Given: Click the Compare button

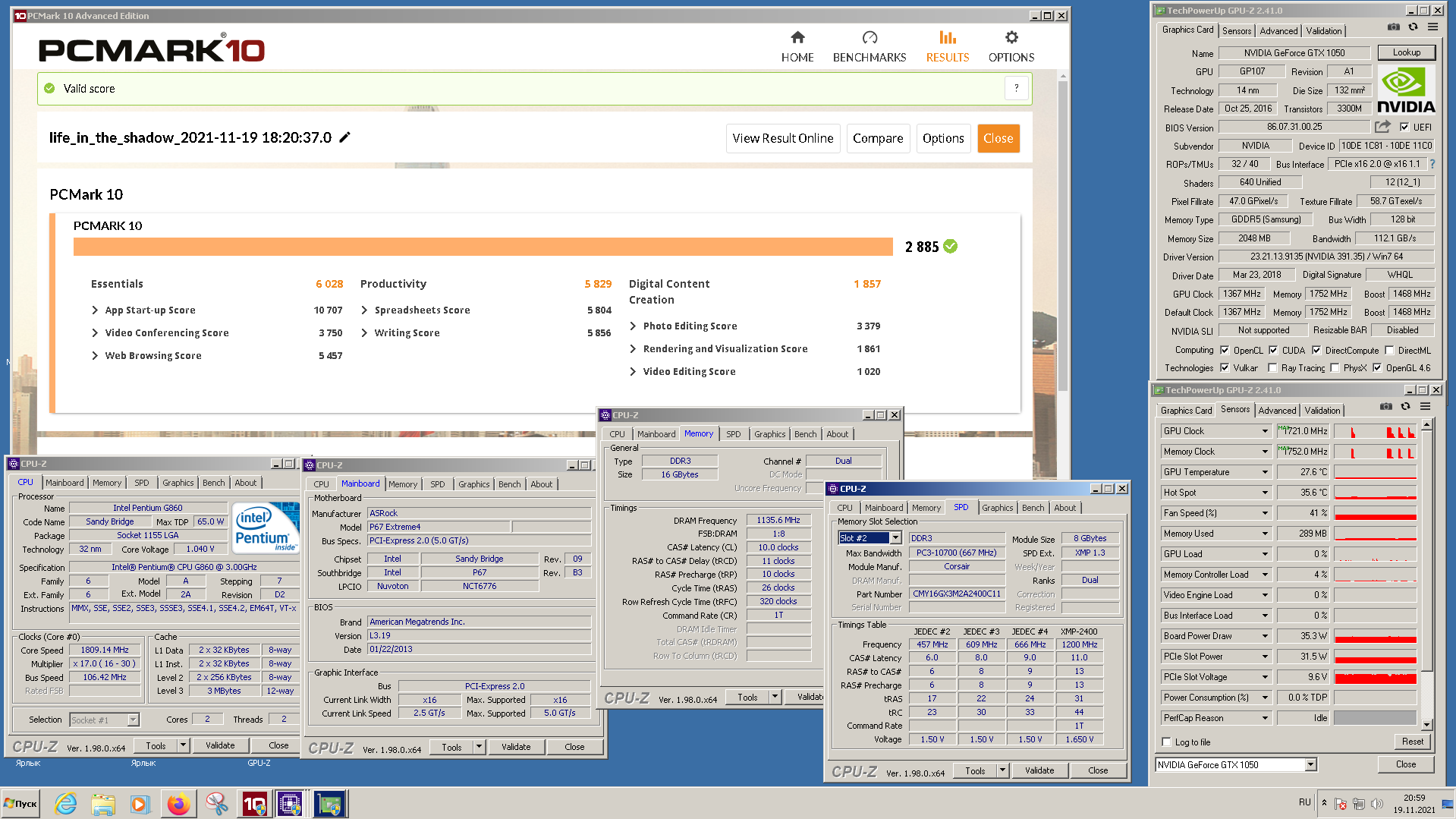Looking at the screenshot, I should pos(877,138).
